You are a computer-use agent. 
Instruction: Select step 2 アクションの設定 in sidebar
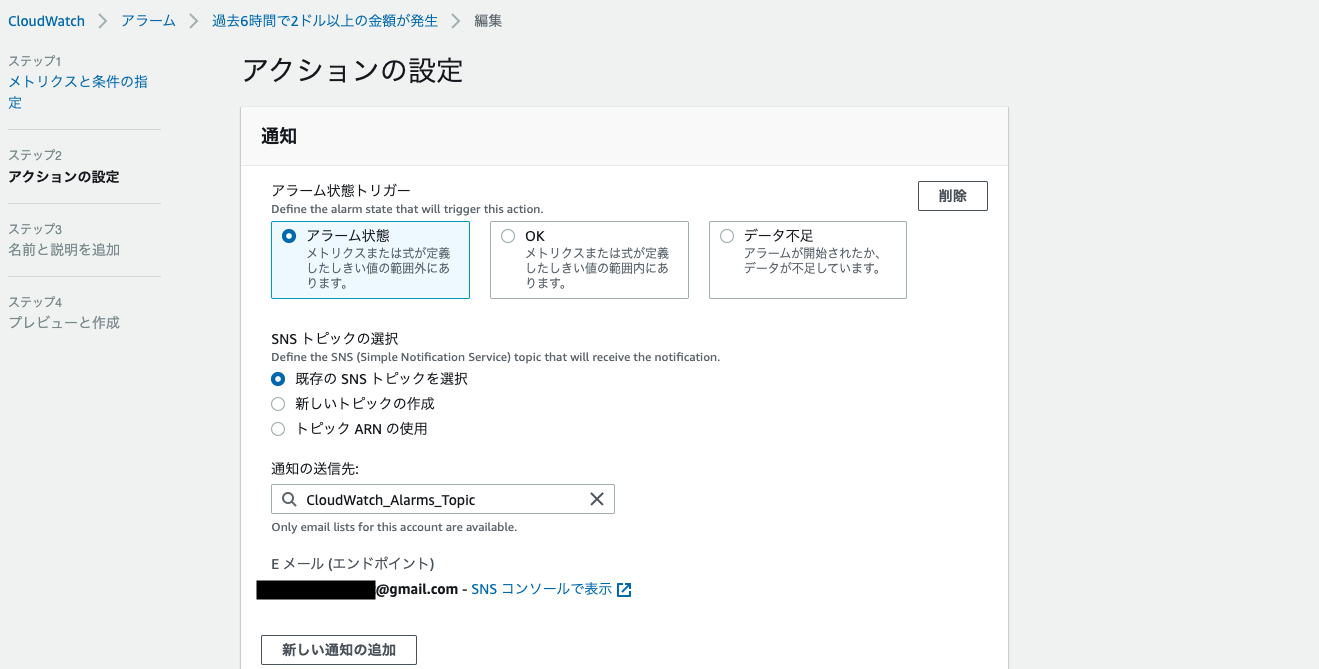coord(64,177)
